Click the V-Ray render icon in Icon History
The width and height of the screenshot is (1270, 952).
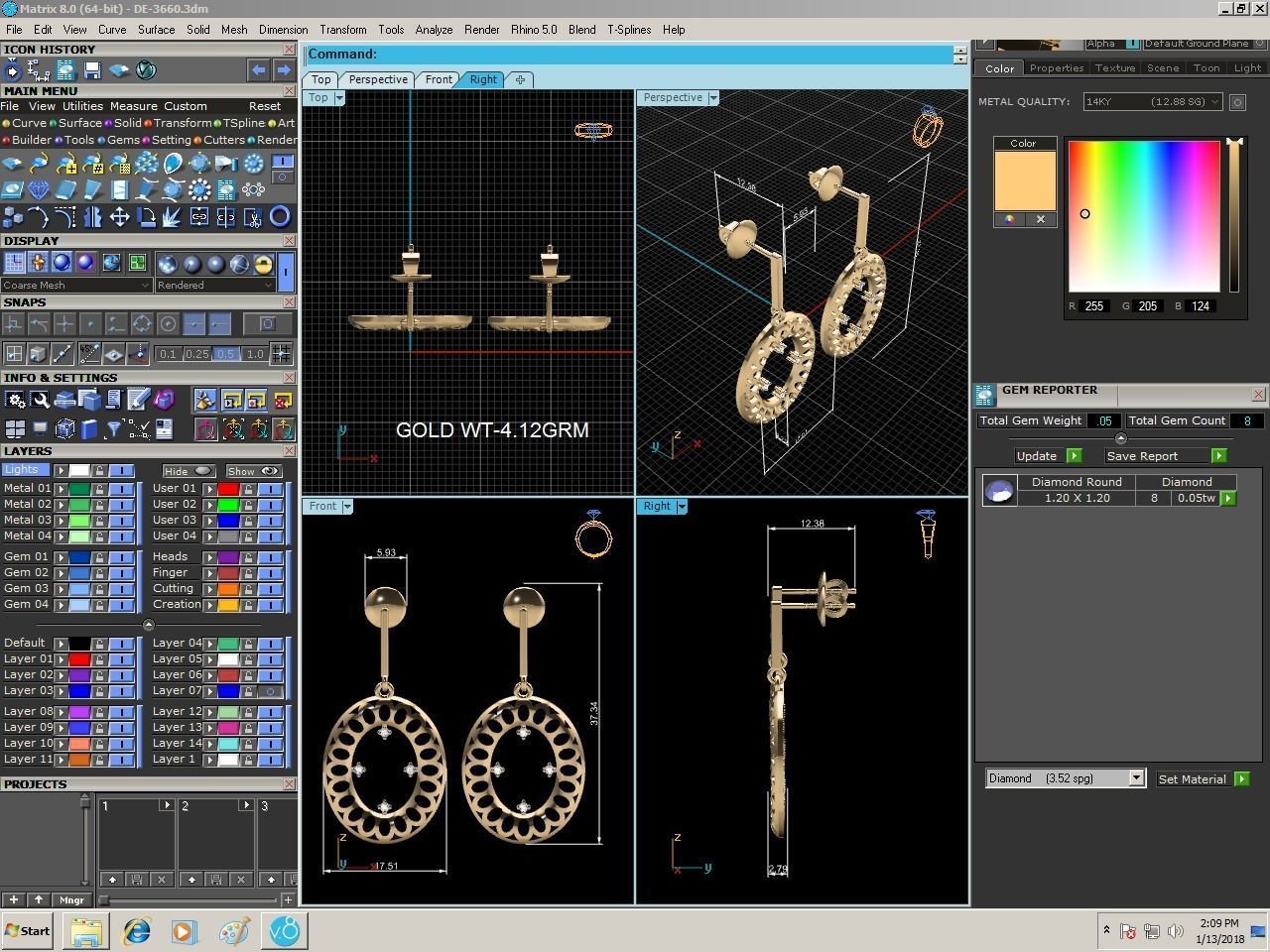pyautogui.click(x=146, y=70)
